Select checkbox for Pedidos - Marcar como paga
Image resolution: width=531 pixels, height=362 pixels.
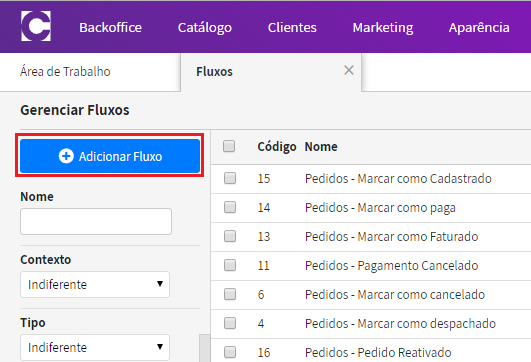tap(230, 207)
